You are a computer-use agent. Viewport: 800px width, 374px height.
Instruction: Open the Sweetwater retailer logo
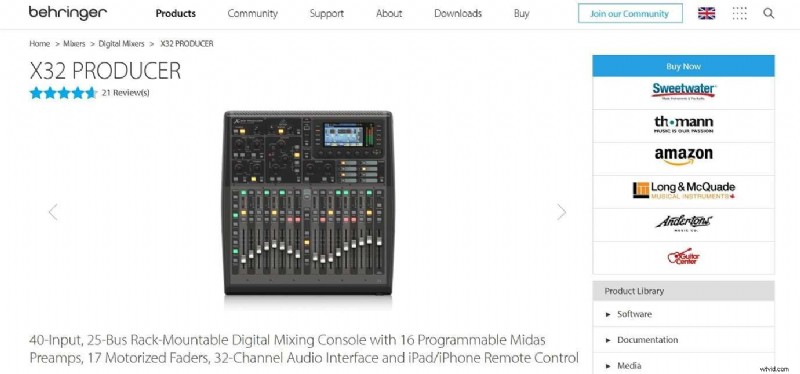tap(684, 91)
